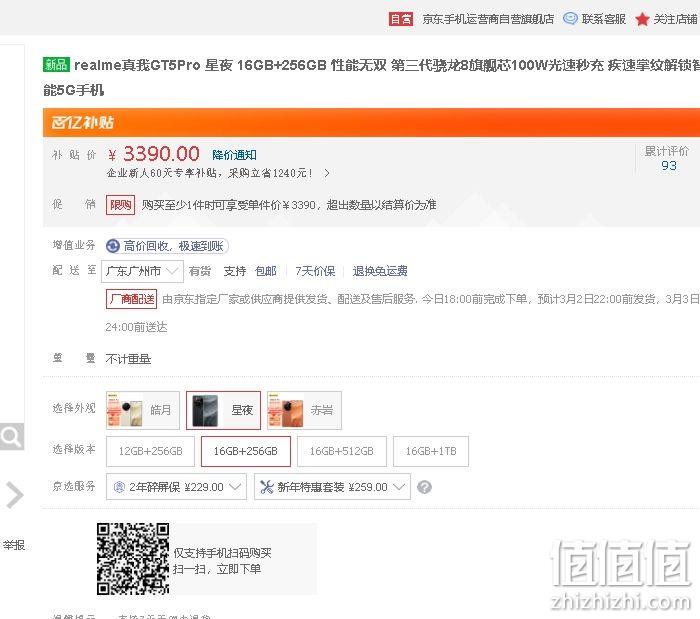The width and height of the screenshot is (700, 619).
Task: Choose the 12GB+256GB version
Action: click(x=150, y=451)
